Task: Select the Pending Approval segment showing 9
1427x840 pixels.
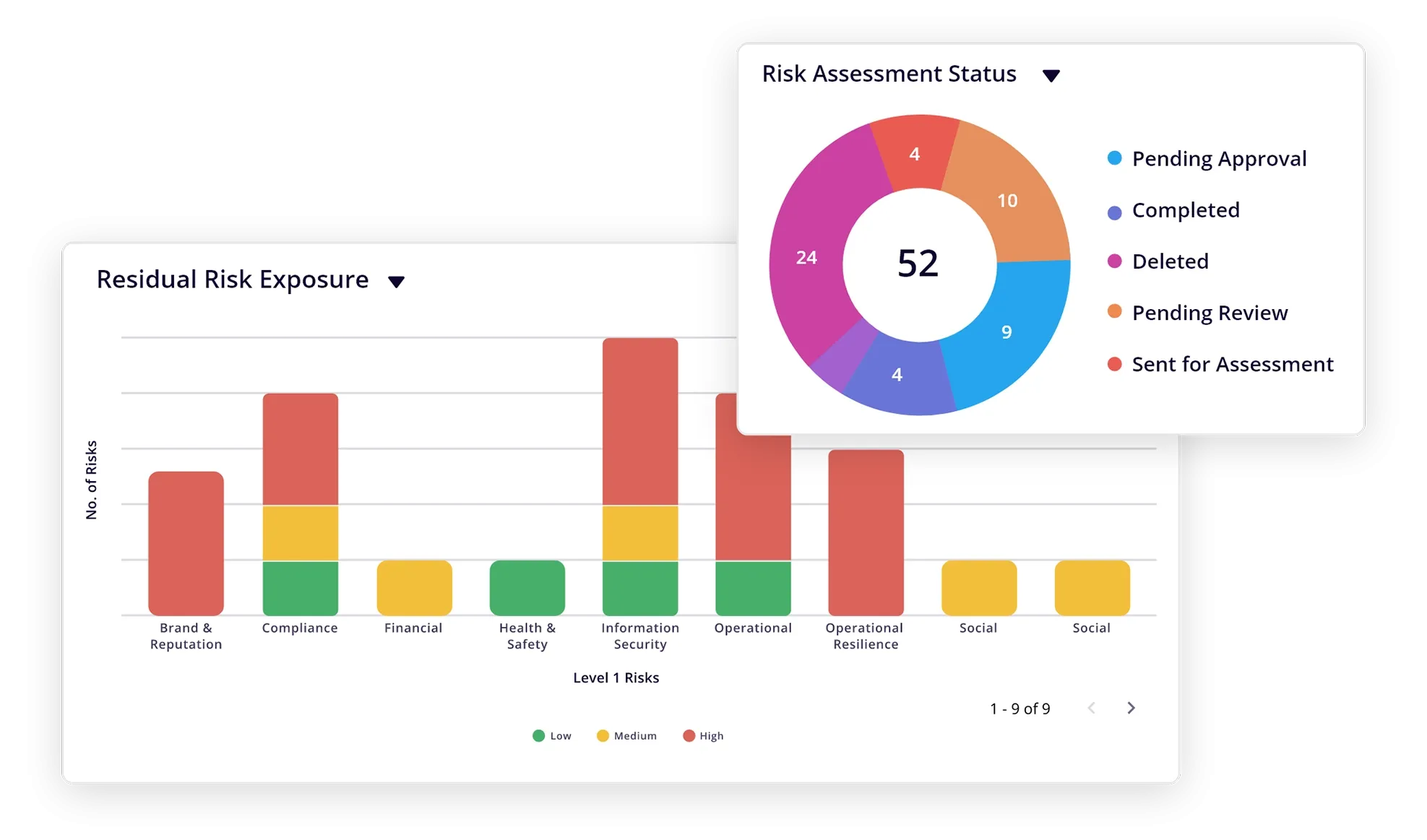Action: pyautogui.click(x=1006, y=332)
